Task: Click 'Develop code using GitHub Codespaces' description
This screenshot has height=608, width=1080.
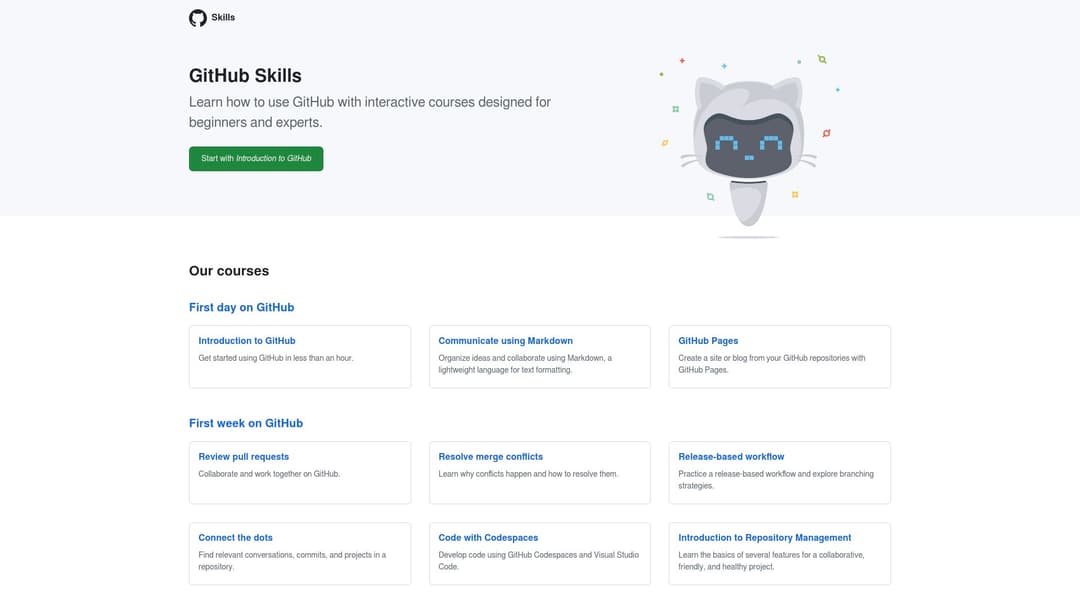Action: coord(539,560)
